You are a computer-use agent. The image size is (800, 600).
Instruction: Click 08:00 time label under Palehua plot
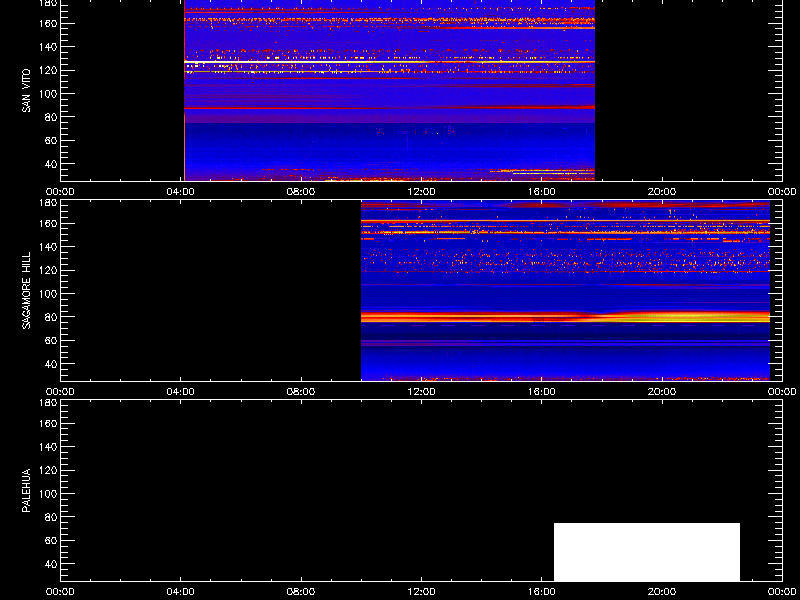(x=301, y=592)
